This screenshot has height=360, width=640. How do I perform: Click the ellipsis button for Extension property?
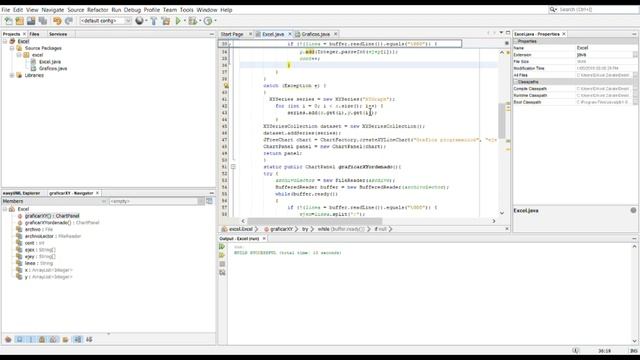click(635, 55)
